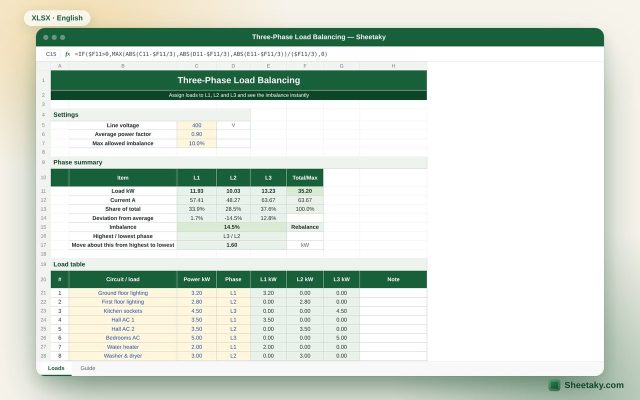This screenshot has height=400, width=640.
Task: Click the XLSX · English badge
Action: point(57,18)
